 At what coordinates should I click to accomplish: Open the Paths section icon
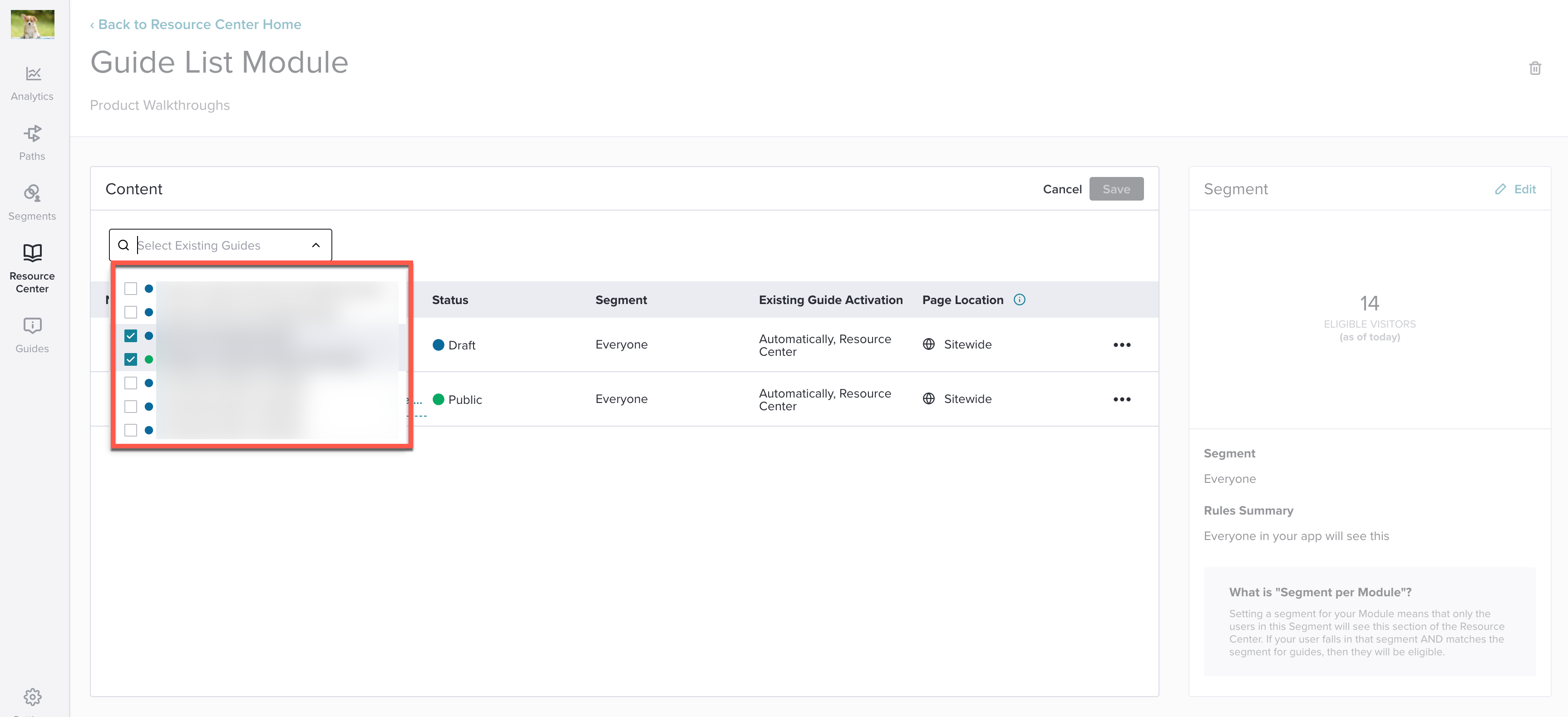(32, 133)
